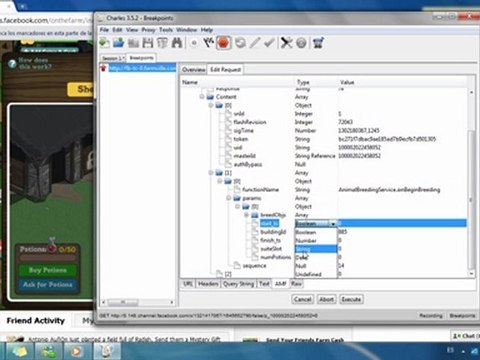Screen dimensions: 480x360
Task: Click the Friend Activity tab on Facebook page
Action: (x=36, y=321)
